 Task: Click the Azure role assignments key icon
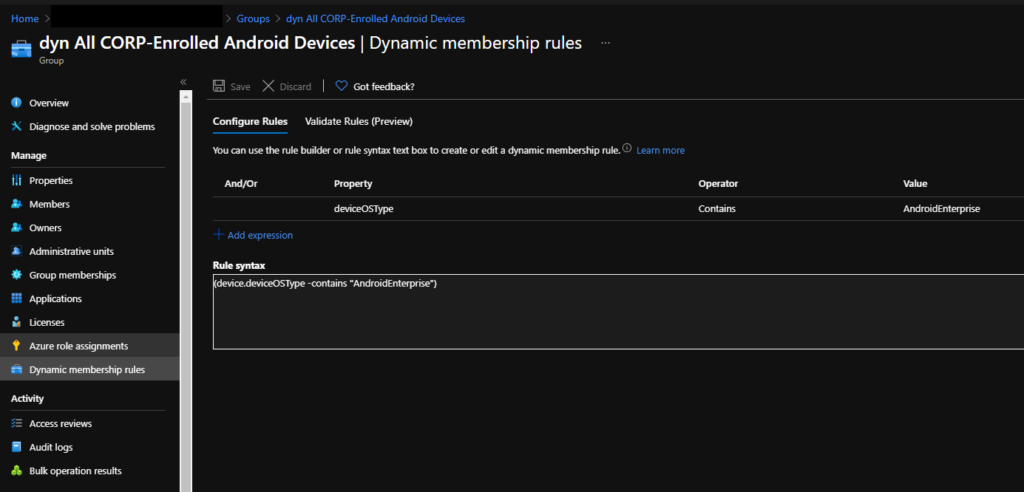point(17,346)
